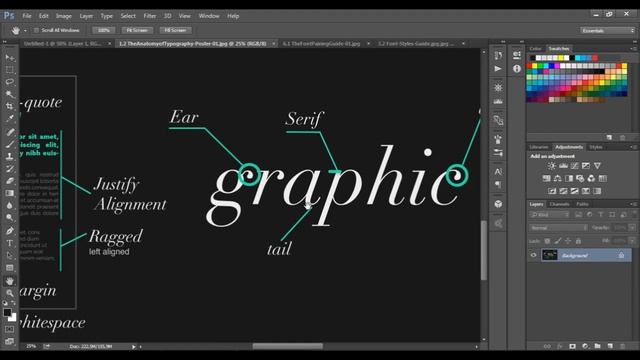Switch to the Styles tab
The image size is (640, 360).
596,147
